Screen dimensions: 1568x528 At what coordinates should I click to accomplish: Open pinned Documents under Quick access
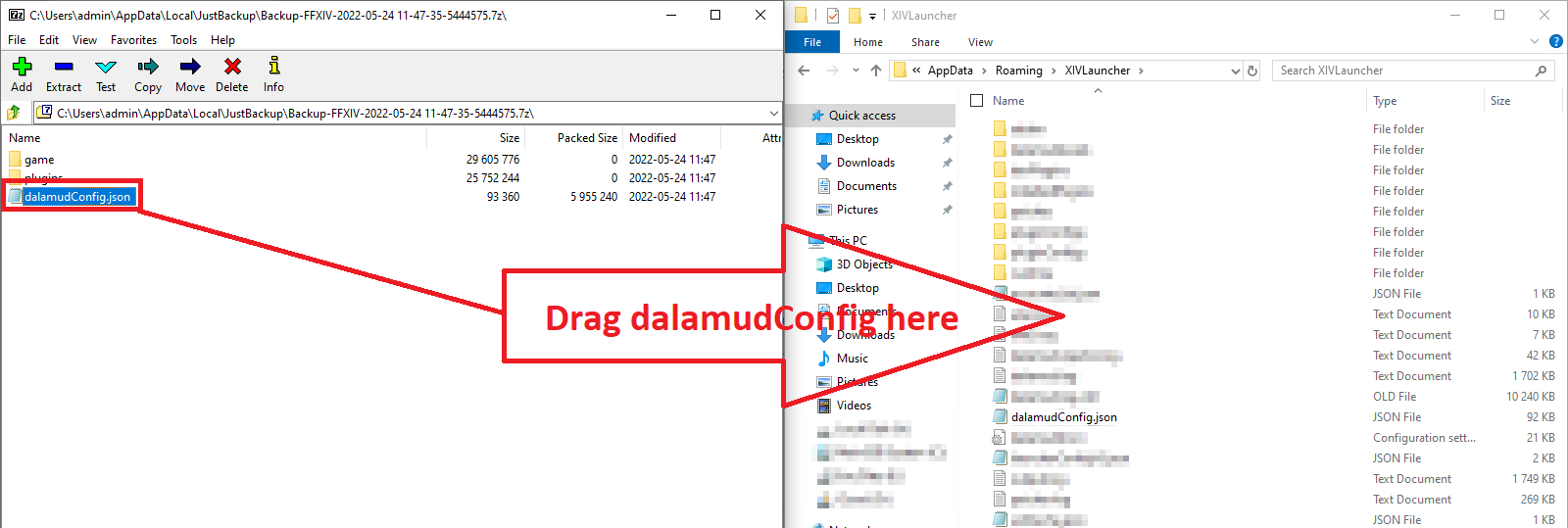(x=866, y=186)
